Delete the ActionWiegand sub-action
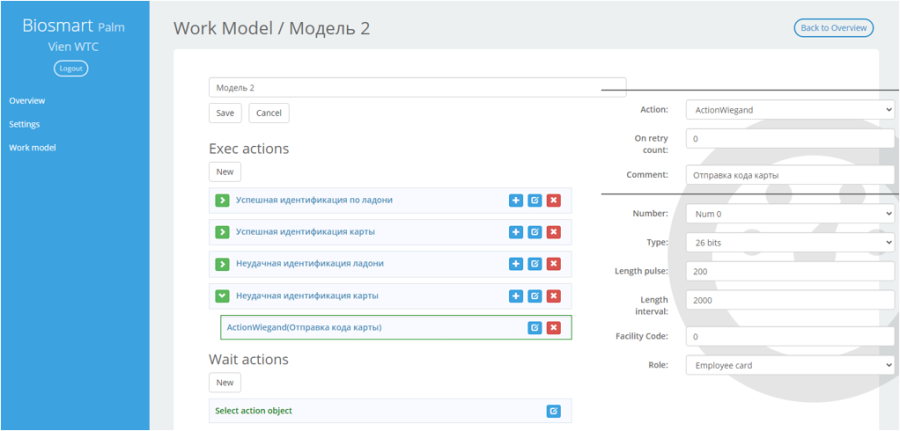 [x=554, y=328]
